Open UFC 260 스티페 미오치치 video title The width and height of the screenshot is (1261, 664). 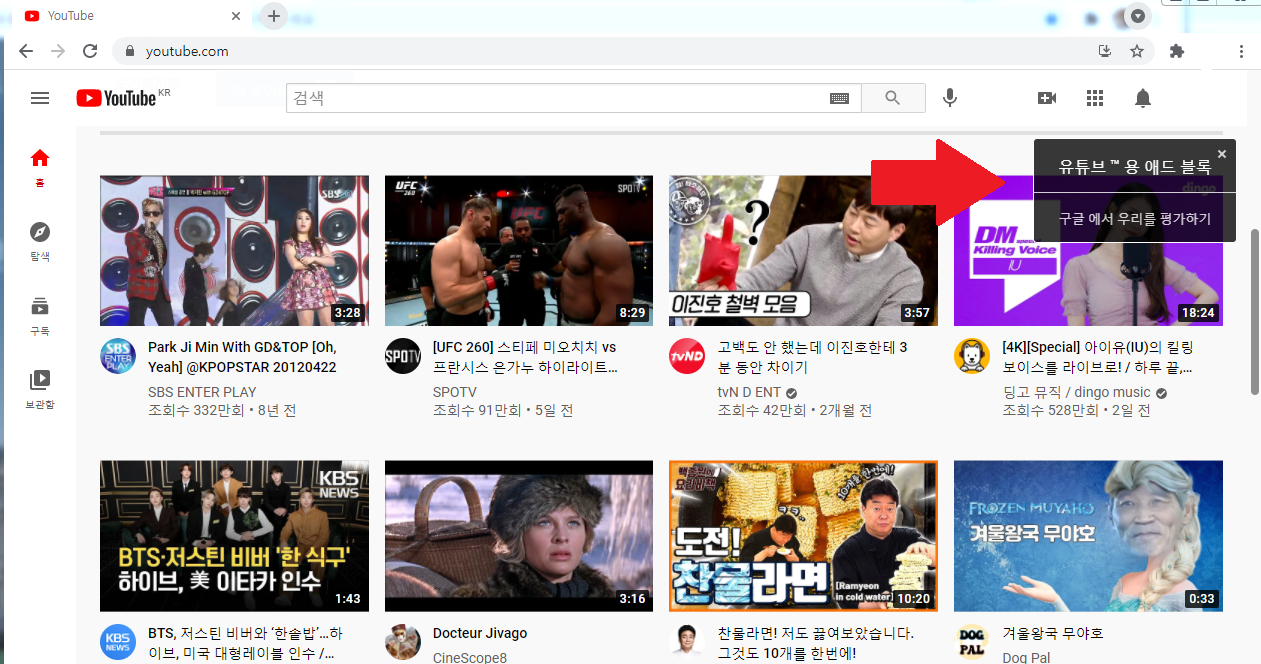(527, 357)
